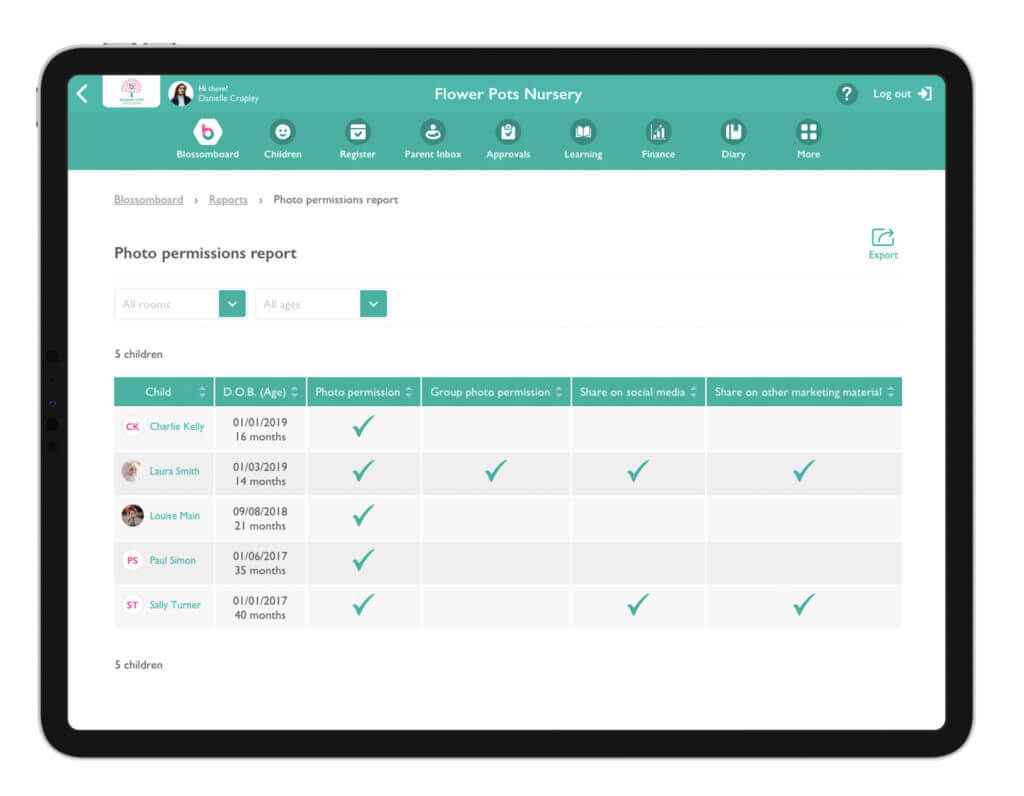
Task: Follow the Reports breadcrumb link
Action: [x=228, y=200]
